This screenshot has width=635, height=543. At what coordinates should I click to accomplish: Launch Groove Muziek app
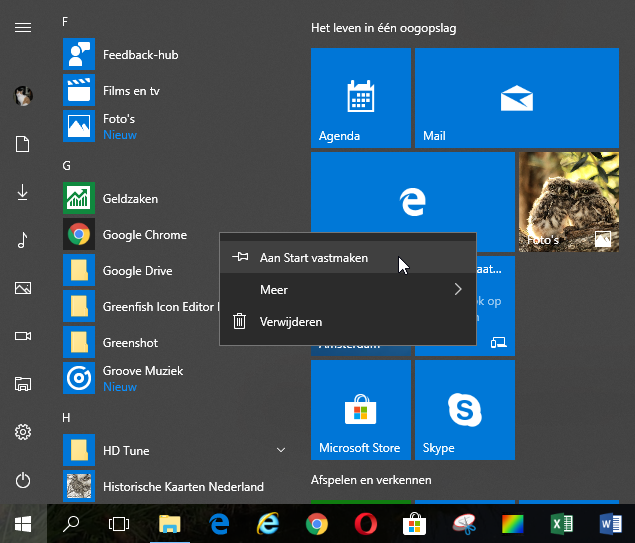(x=174, y=378)
